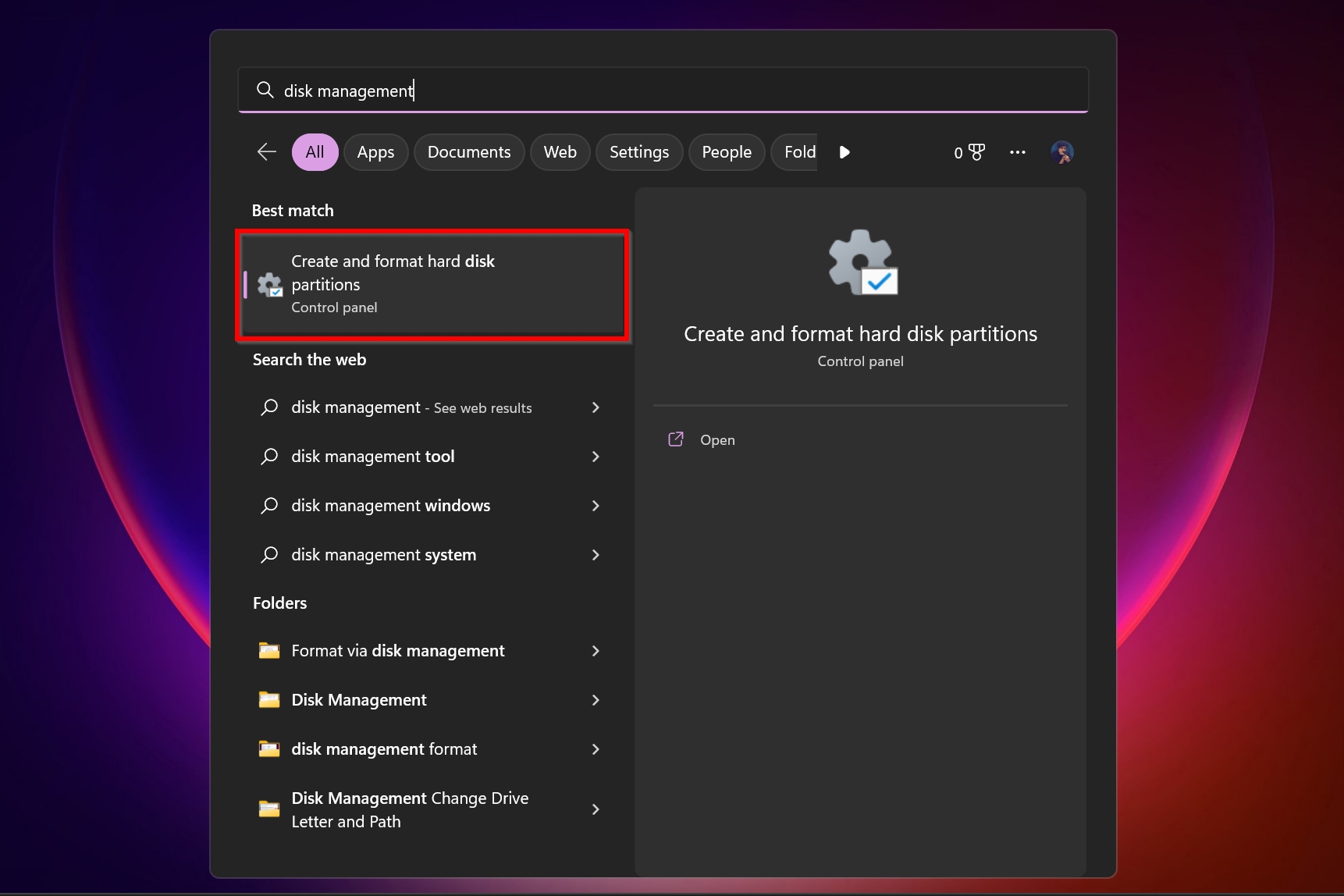
Task: Click search icon next to 'See web results'
Action: click(x=269, y=407)
